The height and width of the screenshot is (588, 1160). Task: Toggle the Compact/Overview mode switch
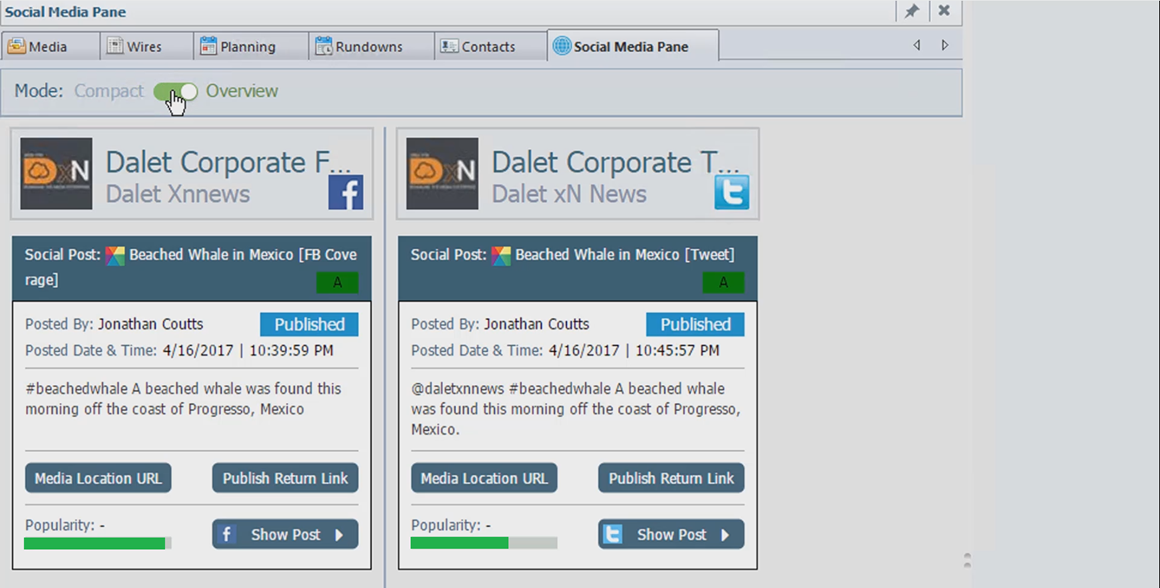pyautogui.click(x=176, y=92)
